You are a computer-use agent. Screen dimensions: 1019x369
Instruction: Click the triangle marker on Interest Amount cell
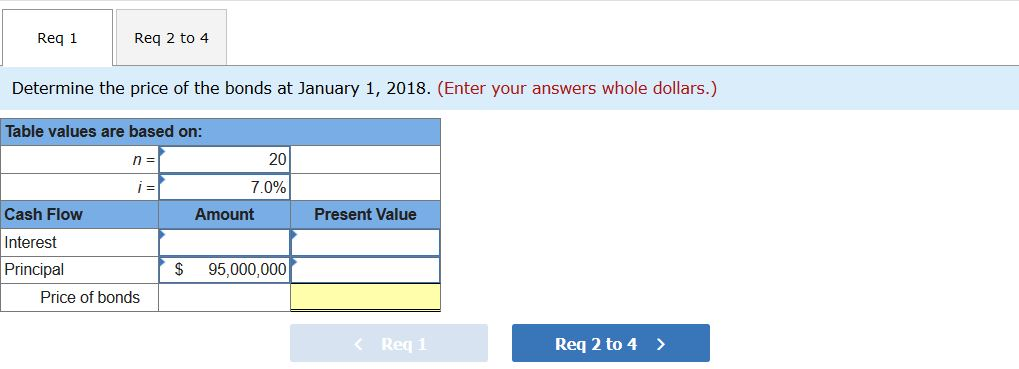coord(162,233)
